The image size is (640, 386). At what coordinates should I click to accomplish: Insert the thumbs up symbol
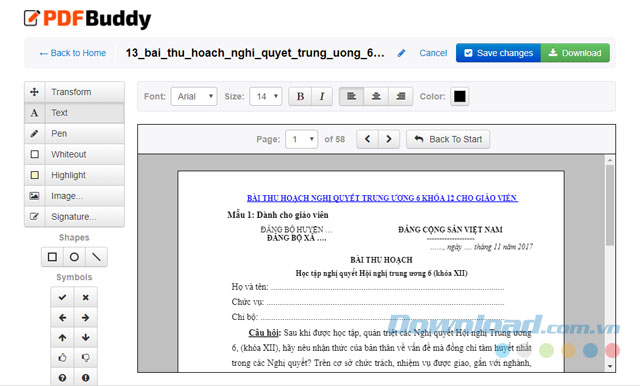coord(62,358)
